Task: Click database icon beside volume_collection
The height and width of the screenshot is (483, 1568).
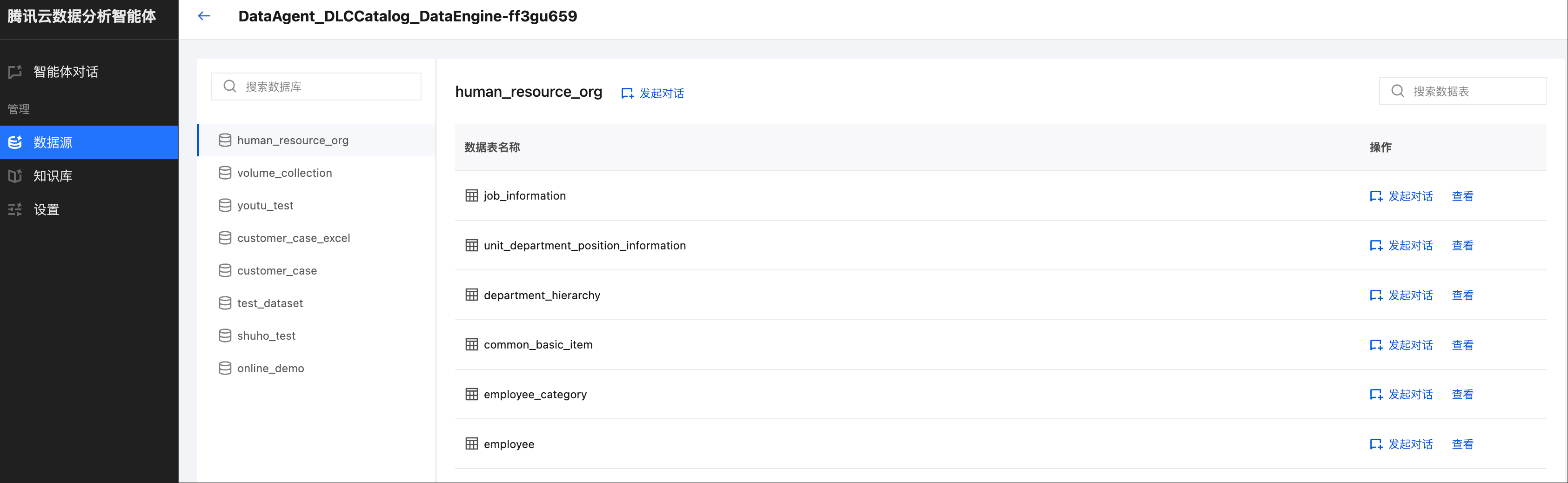Action: click(x=225, y=173)
